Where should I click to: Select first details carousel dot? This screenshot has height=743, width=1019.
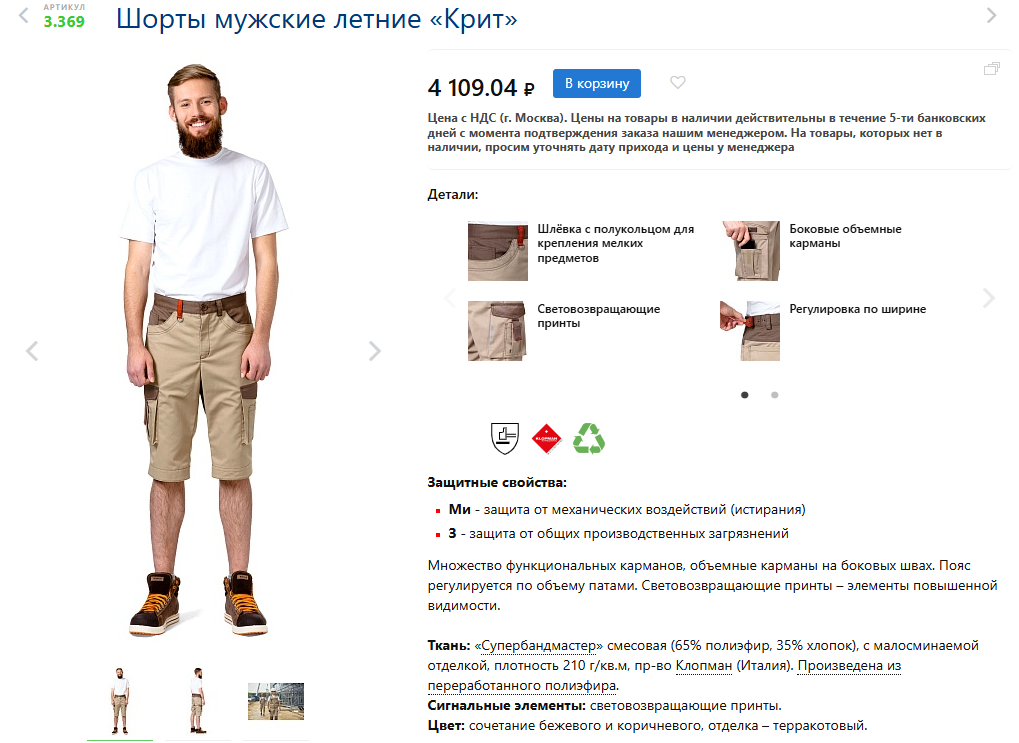[x=745, y=395]
